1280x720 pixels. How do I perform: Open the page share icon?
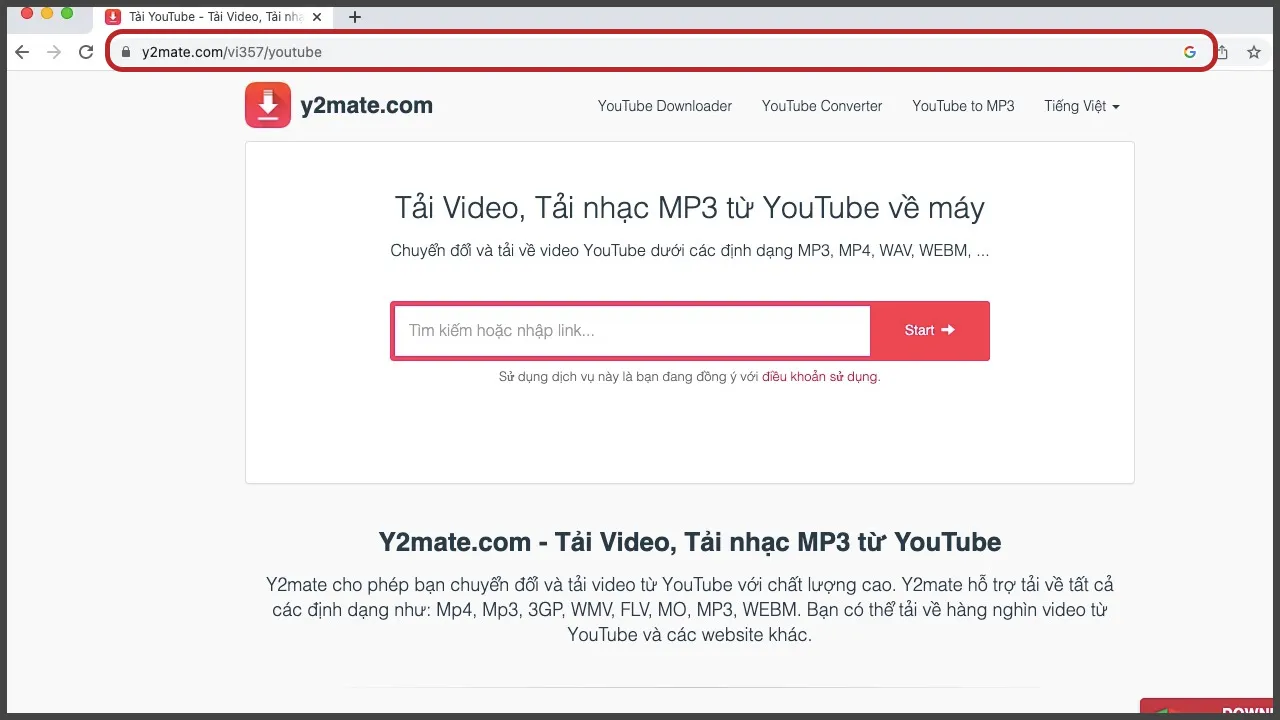coord(1221,51)
